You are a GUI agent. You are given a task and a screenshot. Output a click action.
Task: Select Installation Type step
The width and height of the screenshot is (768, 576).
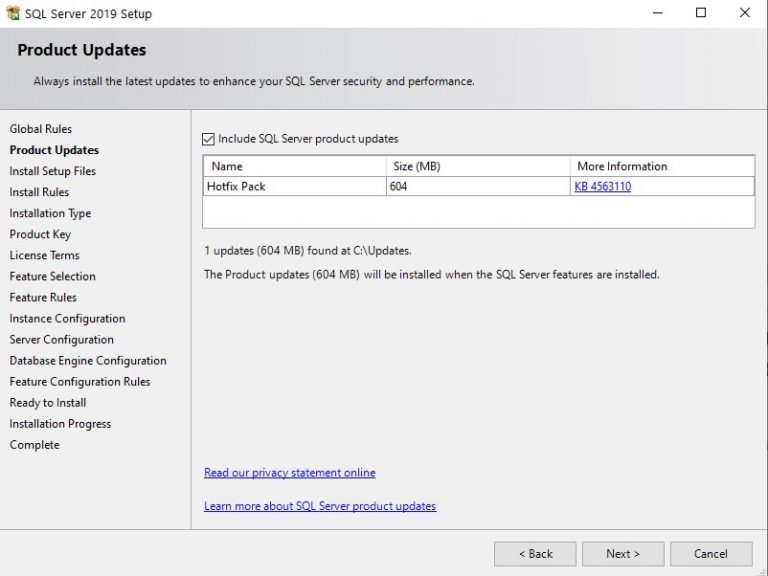coord(50,213)
